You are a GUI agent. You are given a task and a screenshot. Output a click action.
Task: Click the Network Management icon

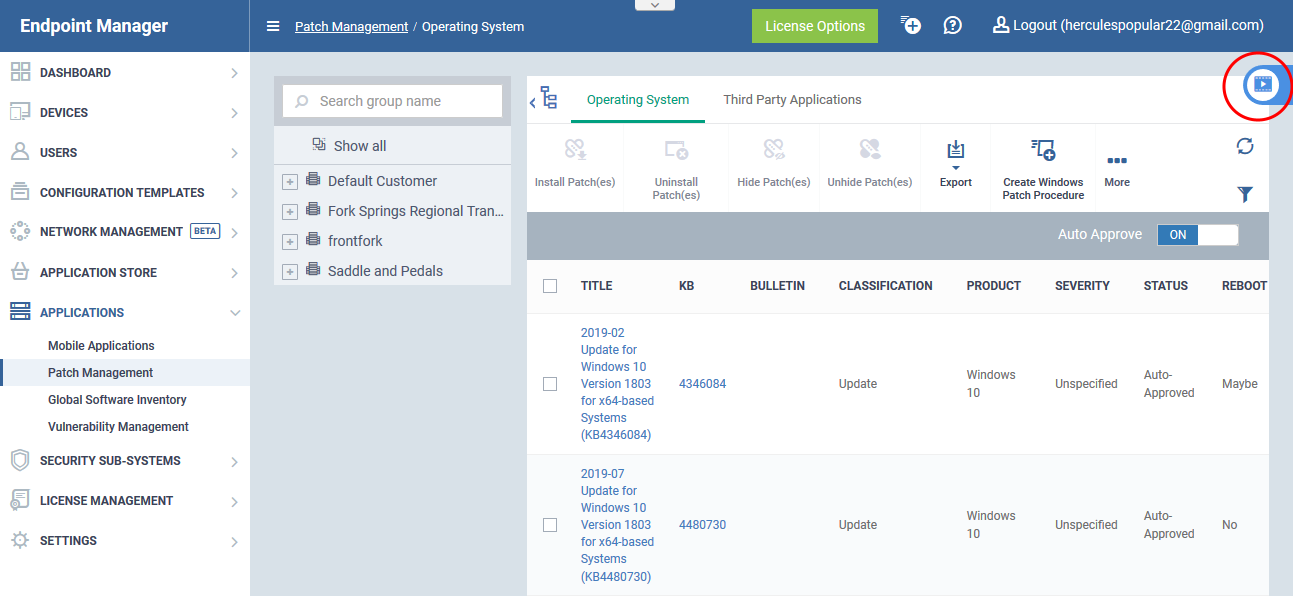click(20, 231)
